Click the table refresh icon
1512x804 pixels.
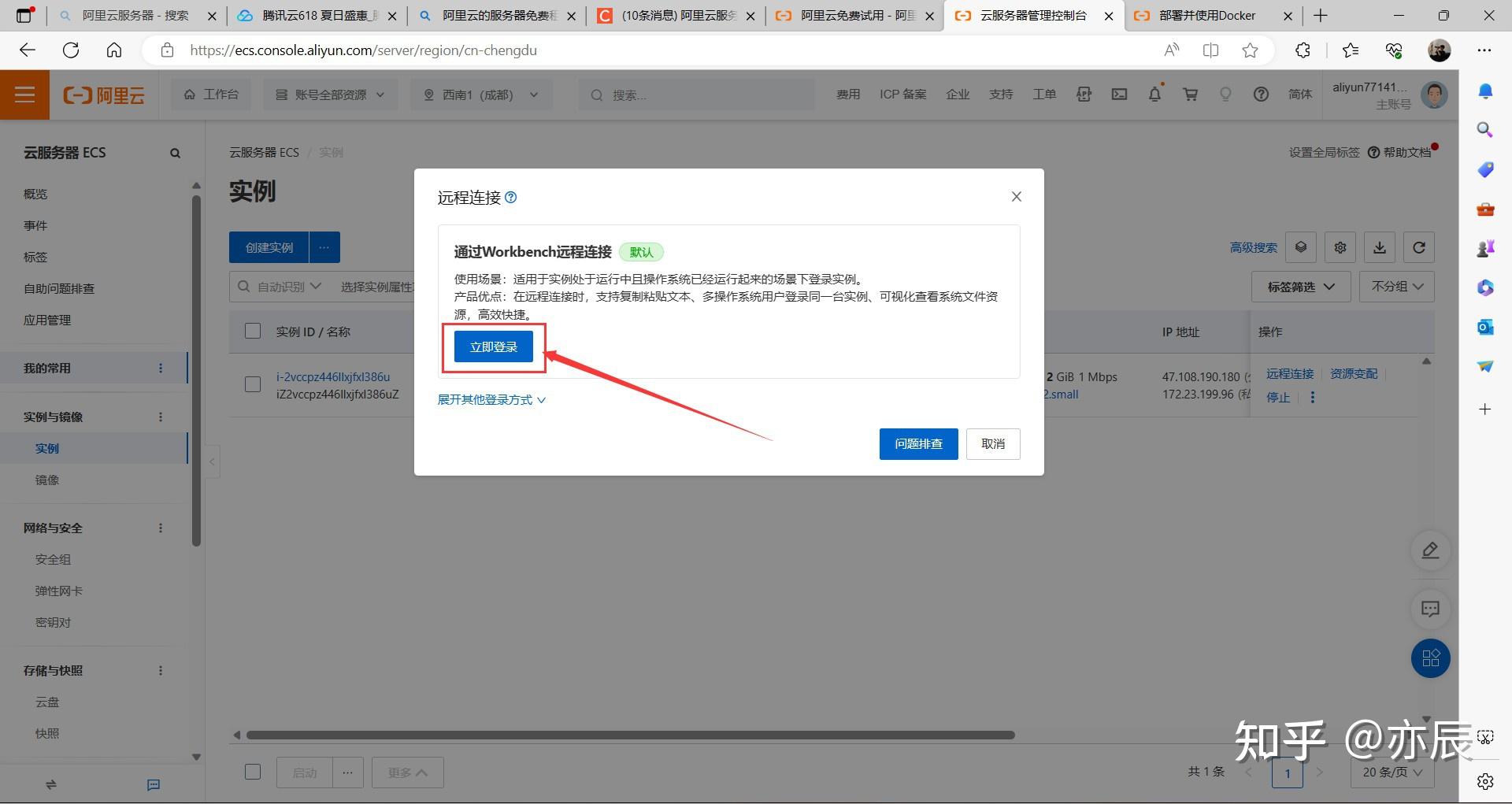(x=1419, y=247)
